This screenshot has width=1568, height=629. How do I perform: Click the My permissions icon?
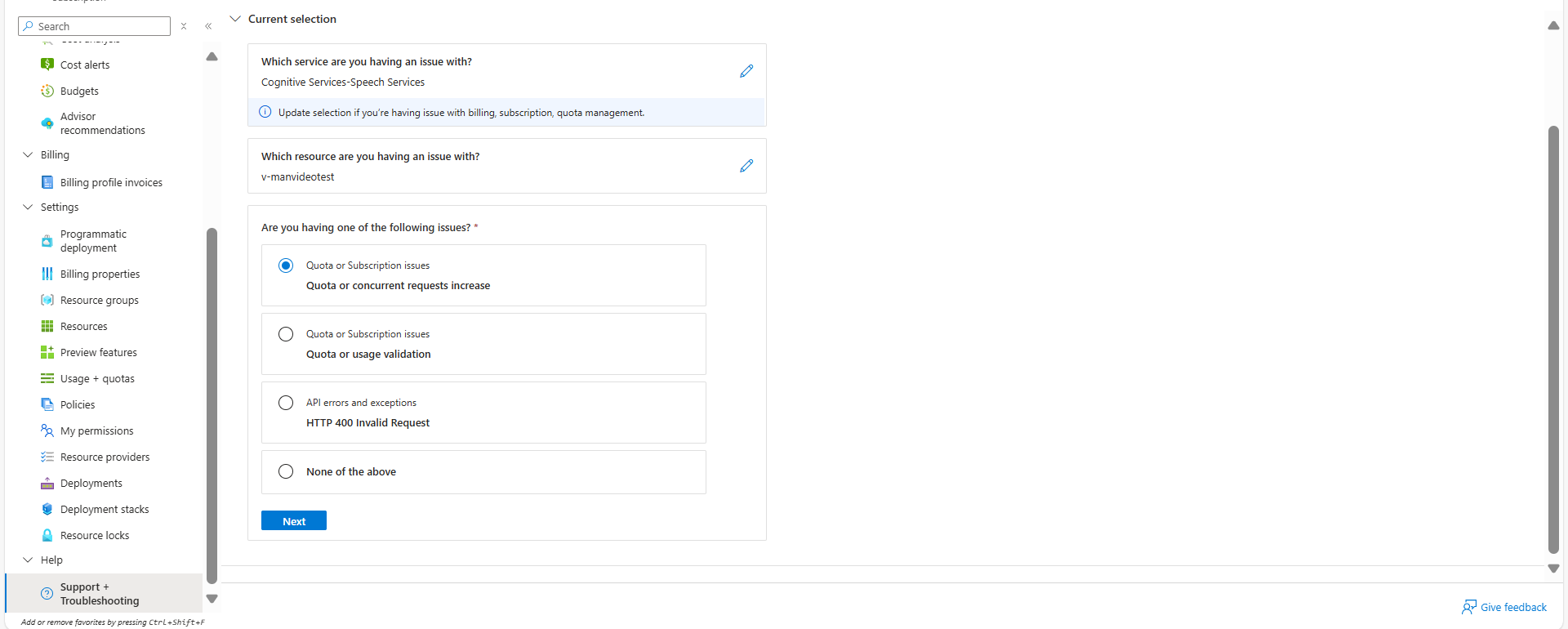point(47,430)
